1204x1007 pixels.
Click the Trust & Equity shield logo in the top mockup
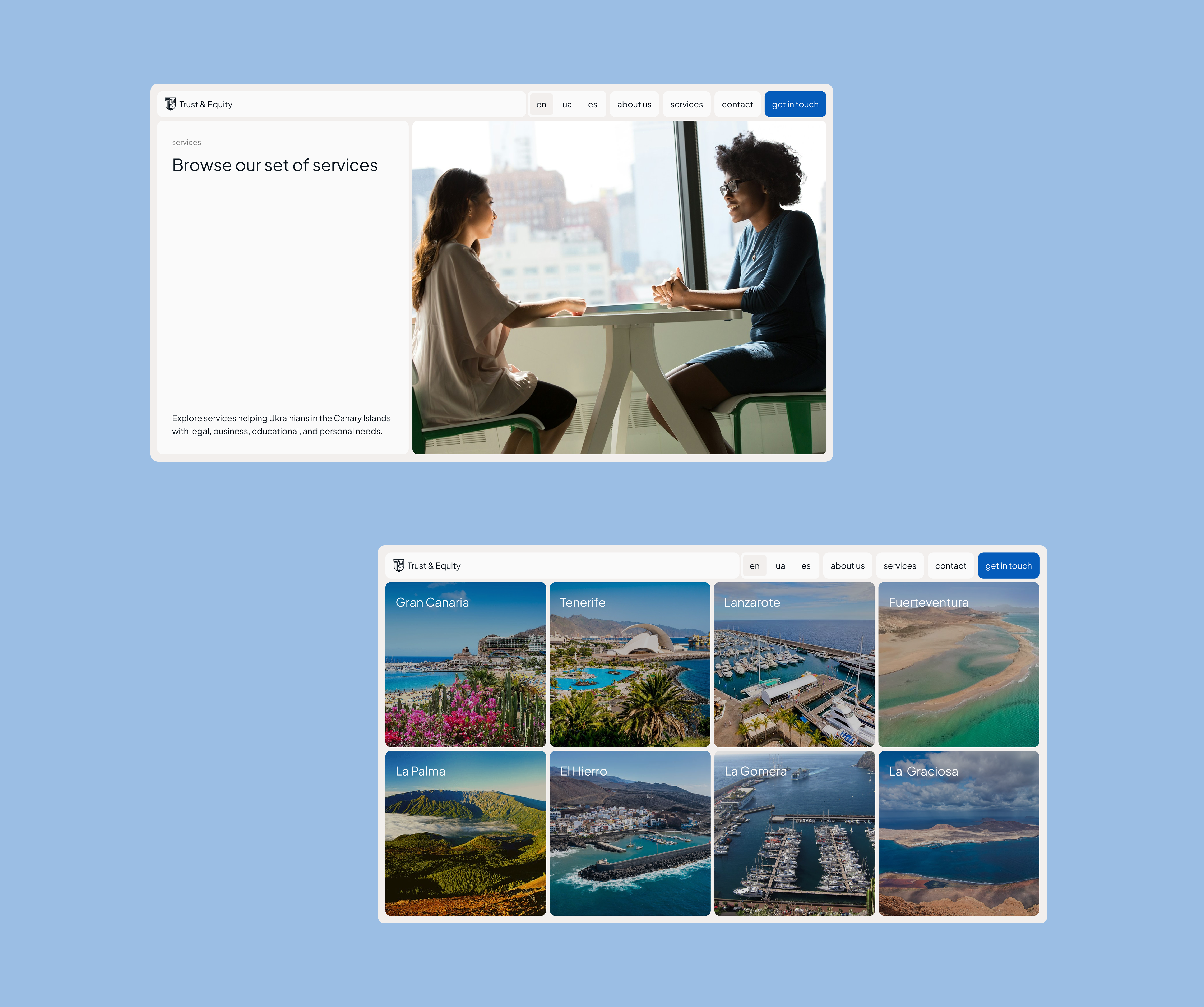coord(170,104)
